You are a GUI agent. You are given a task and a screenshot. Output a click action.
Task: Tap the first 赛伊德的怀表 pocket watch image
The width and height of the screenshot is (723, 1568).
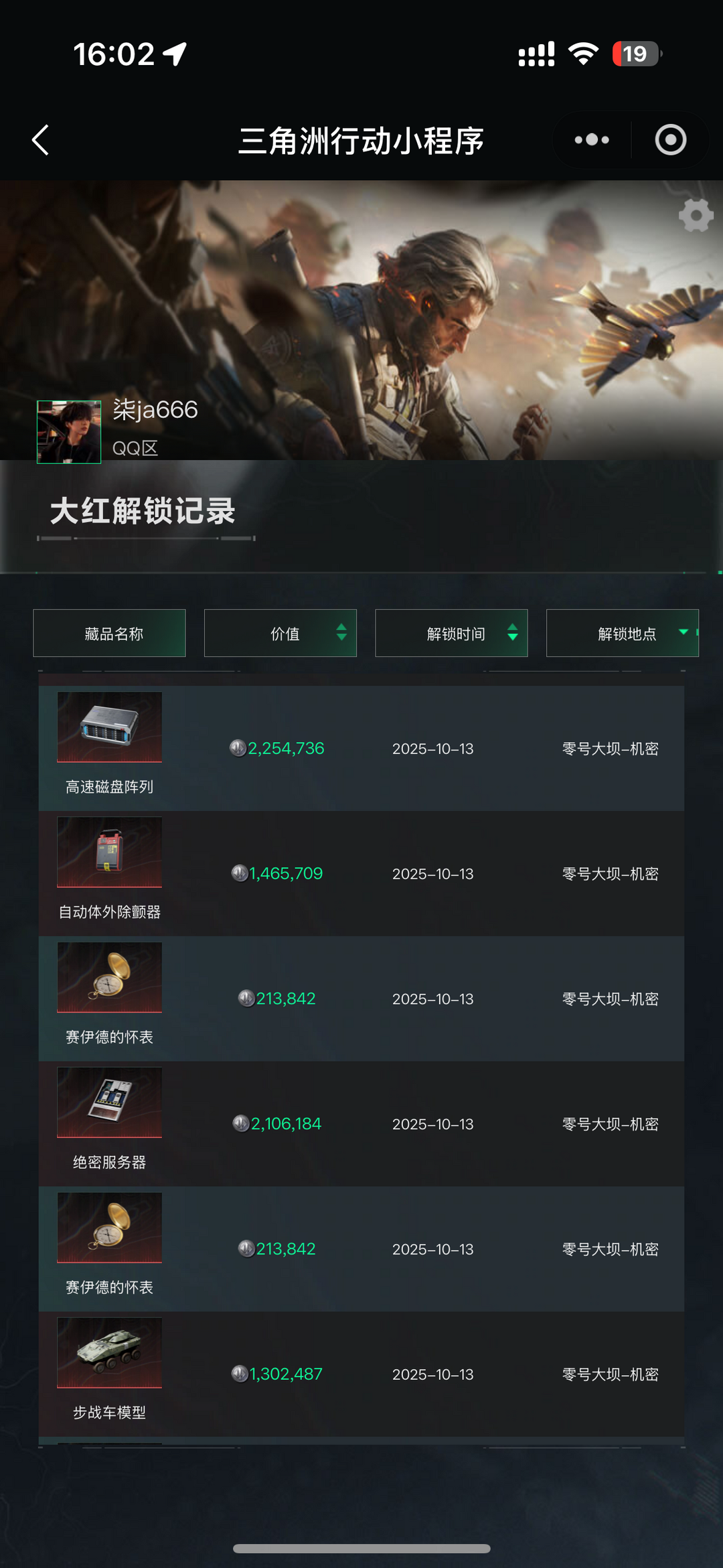pos(110,977)
